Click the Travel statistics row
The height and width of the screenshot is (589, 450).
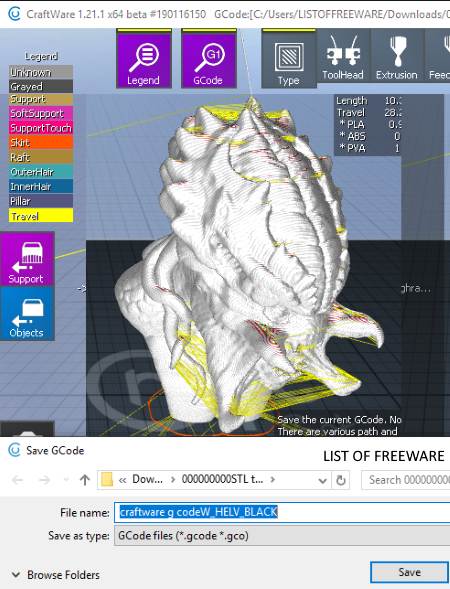368,112
